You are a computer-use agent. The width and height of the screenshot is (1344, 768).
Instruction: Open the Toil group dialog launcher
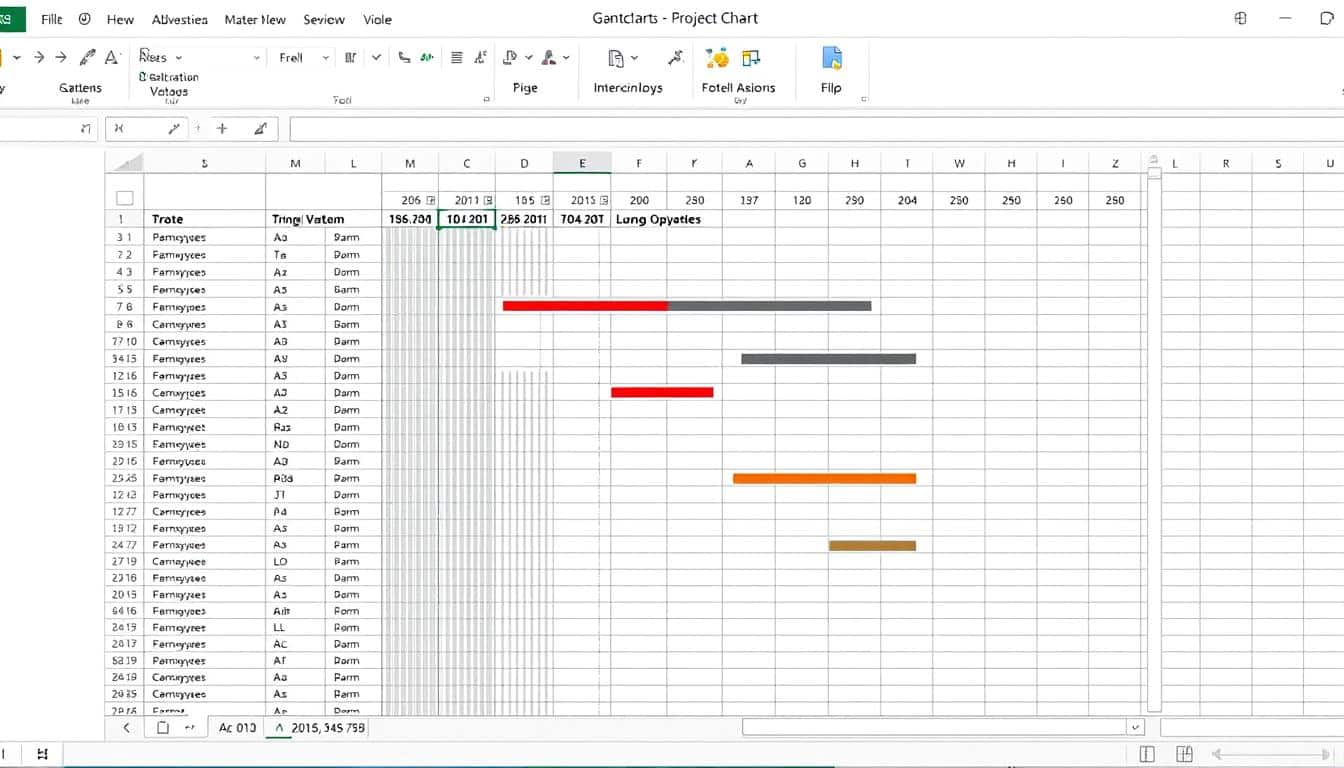tap(487, 100)
